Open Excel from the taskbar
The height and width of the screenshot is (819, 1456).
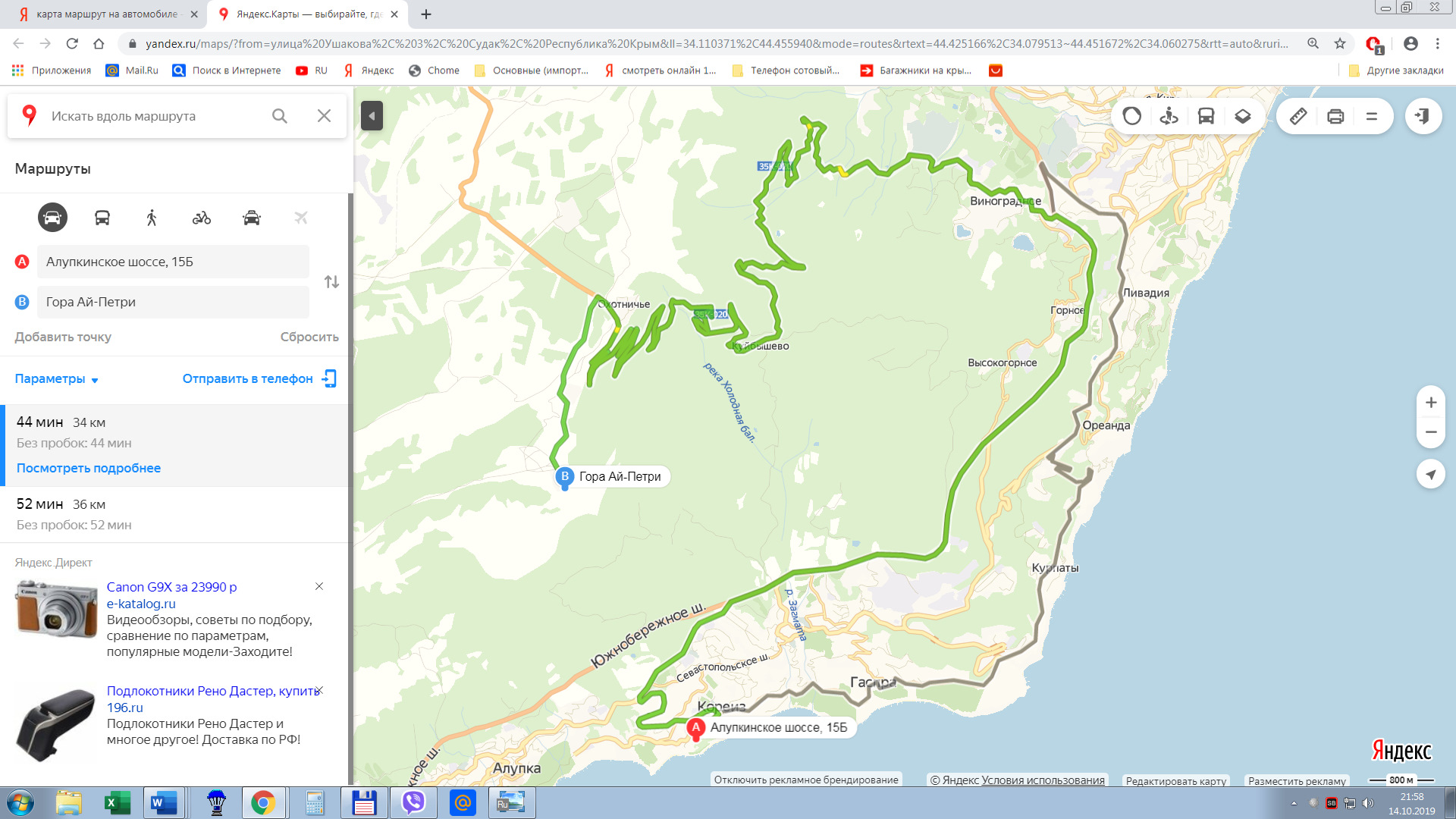tap(117, 803)
